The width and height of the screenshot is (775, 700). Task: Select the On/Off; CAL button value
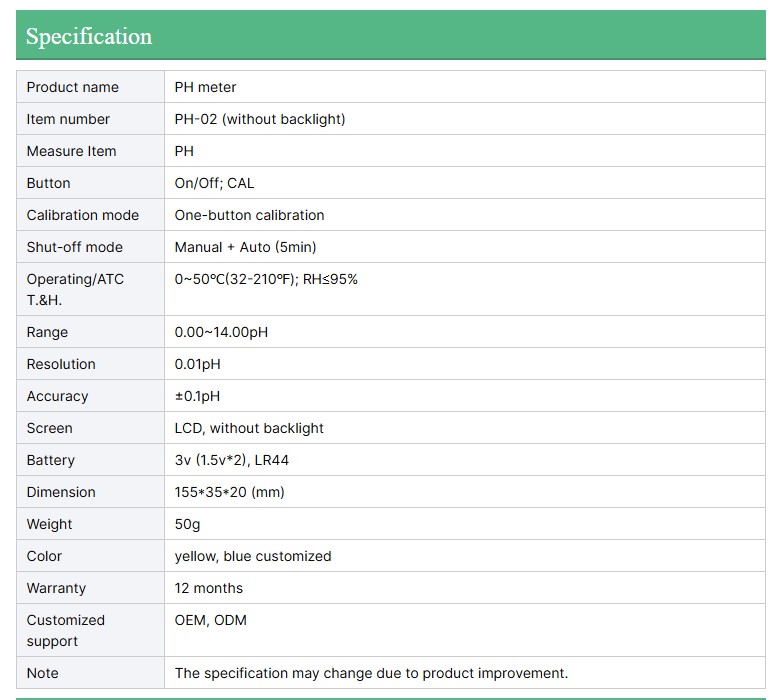(x=214, y=183)
